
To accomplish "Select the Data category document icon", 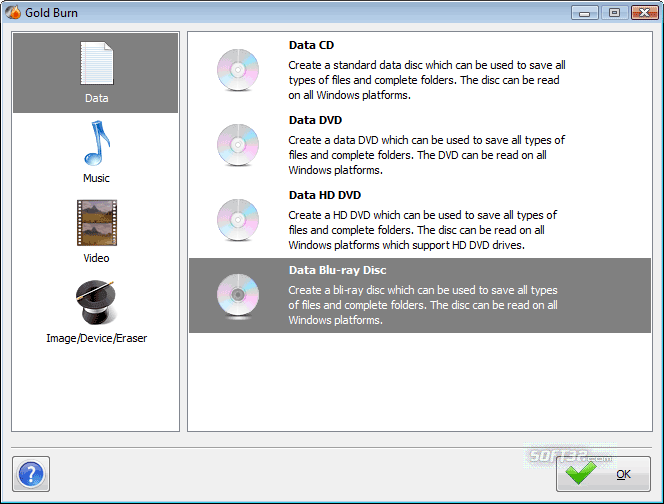I will [x=97, y=63].
